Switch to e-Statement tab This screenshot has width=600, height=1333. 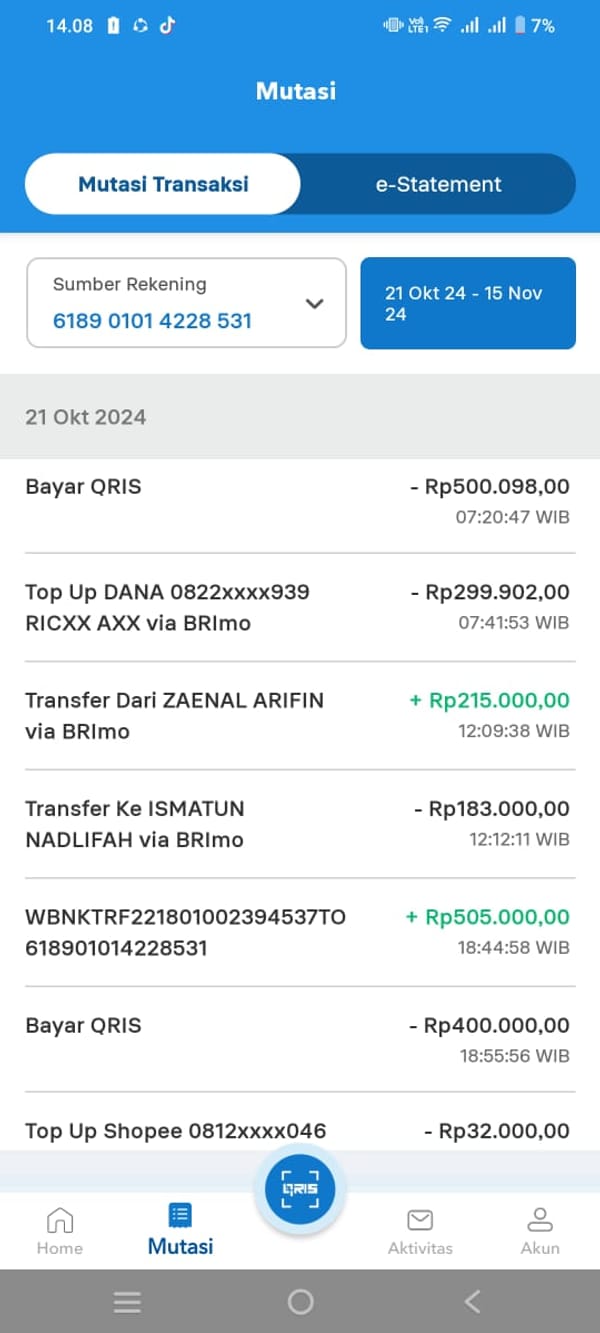[x=438, y=184]
